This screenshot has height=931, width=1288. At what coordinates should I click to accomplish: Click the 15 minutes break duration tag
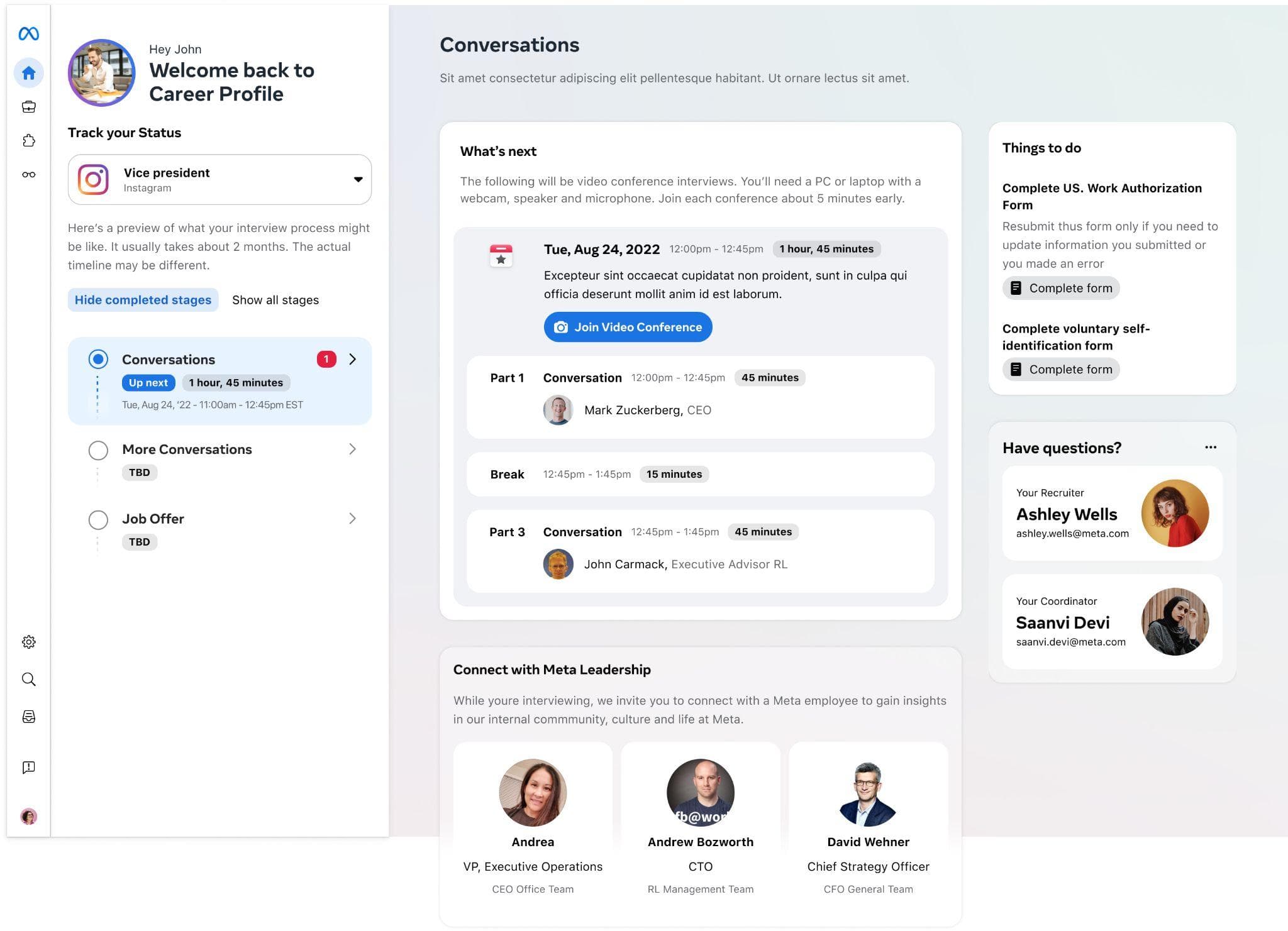point(674,474)
